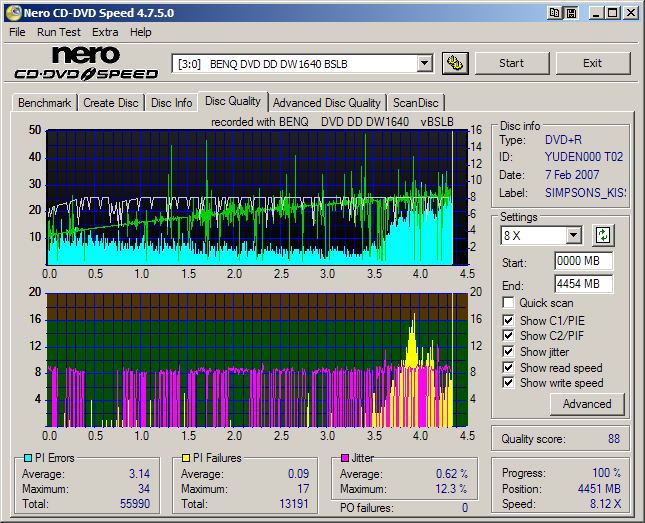Click the PI Failures average 0.09
The image size is (645, 523).
[298, 474]
